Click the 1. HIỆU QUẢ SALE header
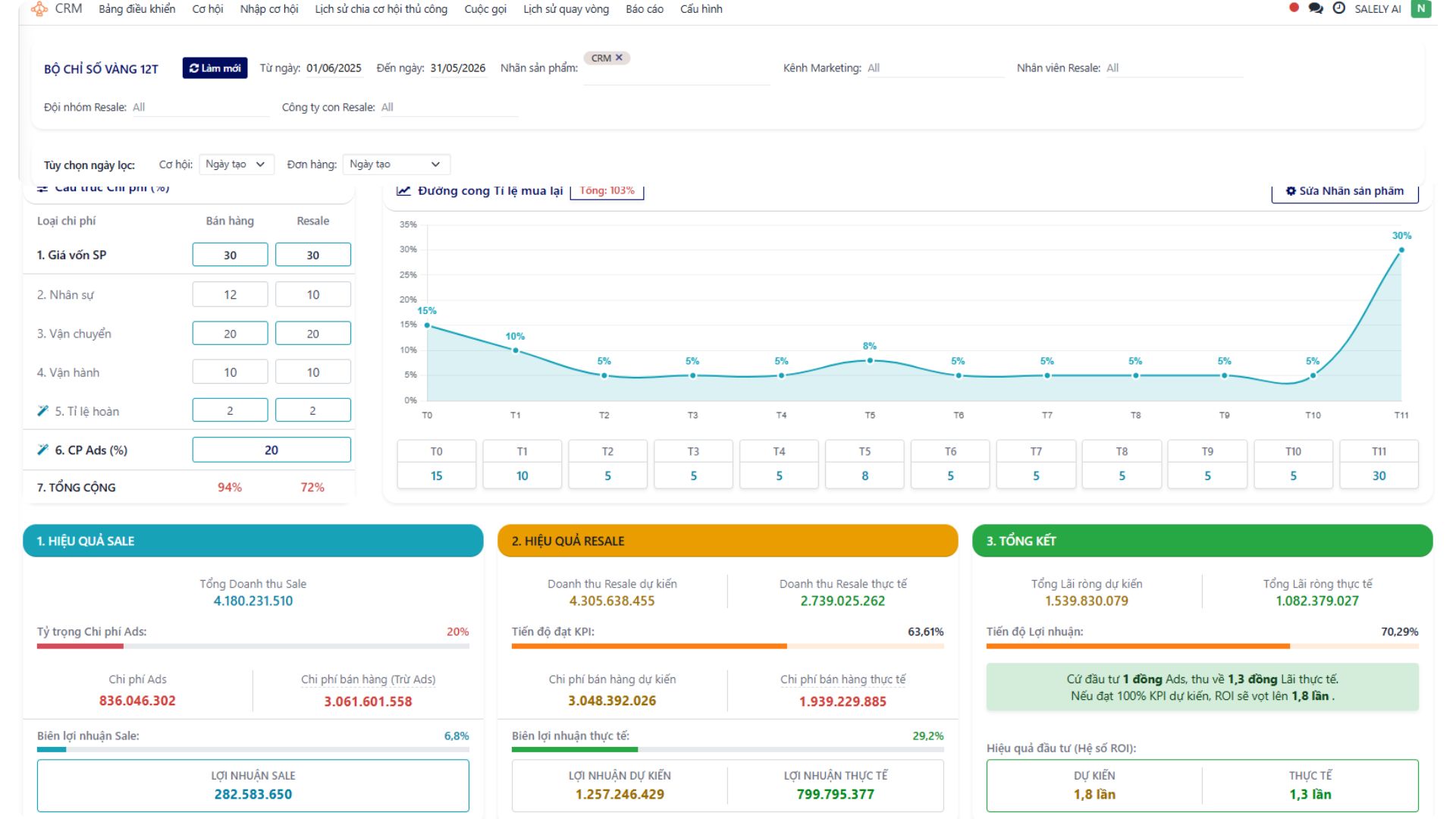1456x819 pixels. 253,541
